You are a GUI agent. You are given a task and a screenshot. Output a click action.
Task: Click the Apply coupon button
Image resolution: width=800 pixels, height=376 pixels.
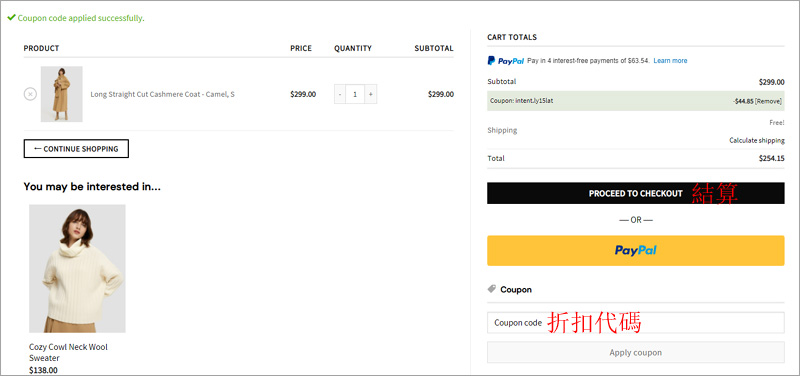point(636,353)
